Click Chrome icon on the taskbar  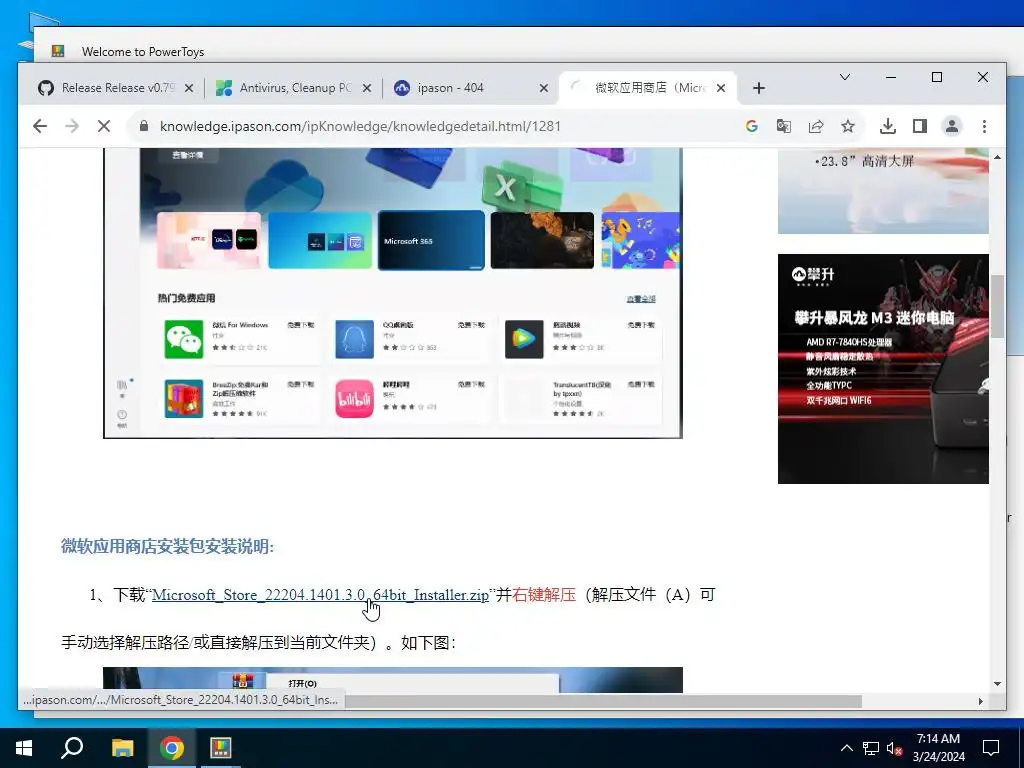click(x=172, y=748)
